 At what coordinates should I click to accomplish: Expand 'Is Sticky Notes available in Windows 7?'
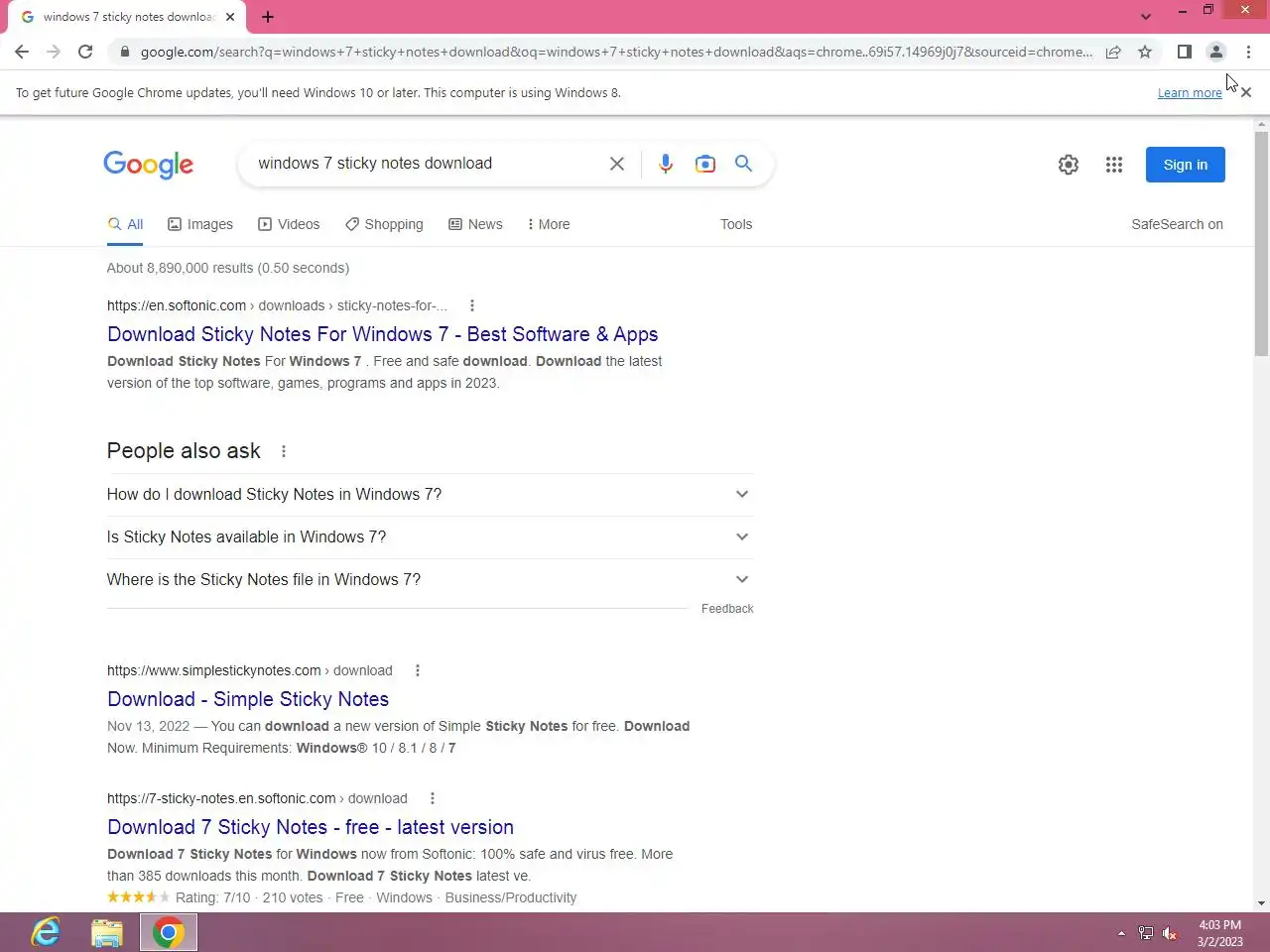click(430, 536)
